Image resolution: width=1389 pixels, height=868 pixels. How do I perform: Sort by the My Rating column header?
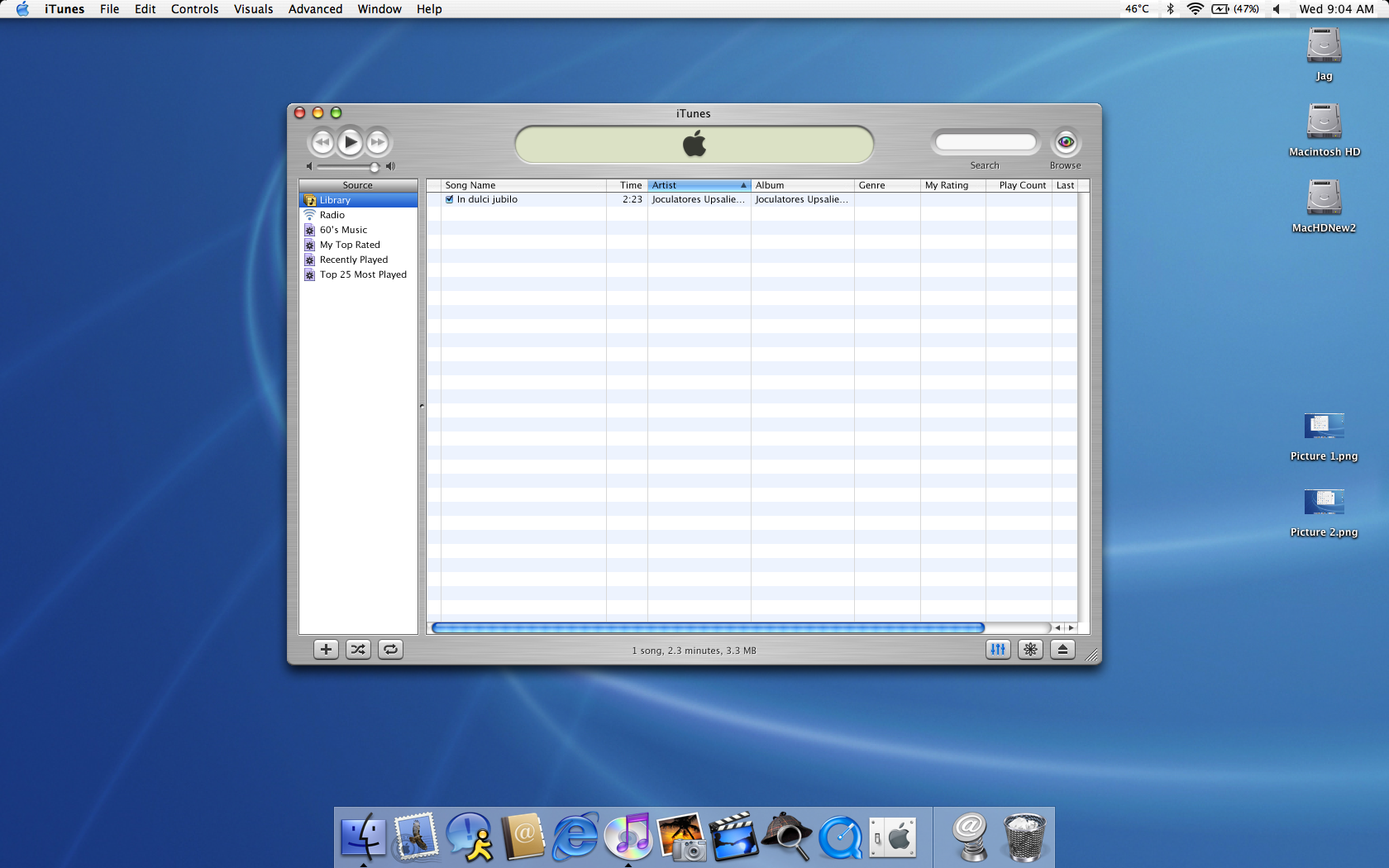tap(953, 185)
